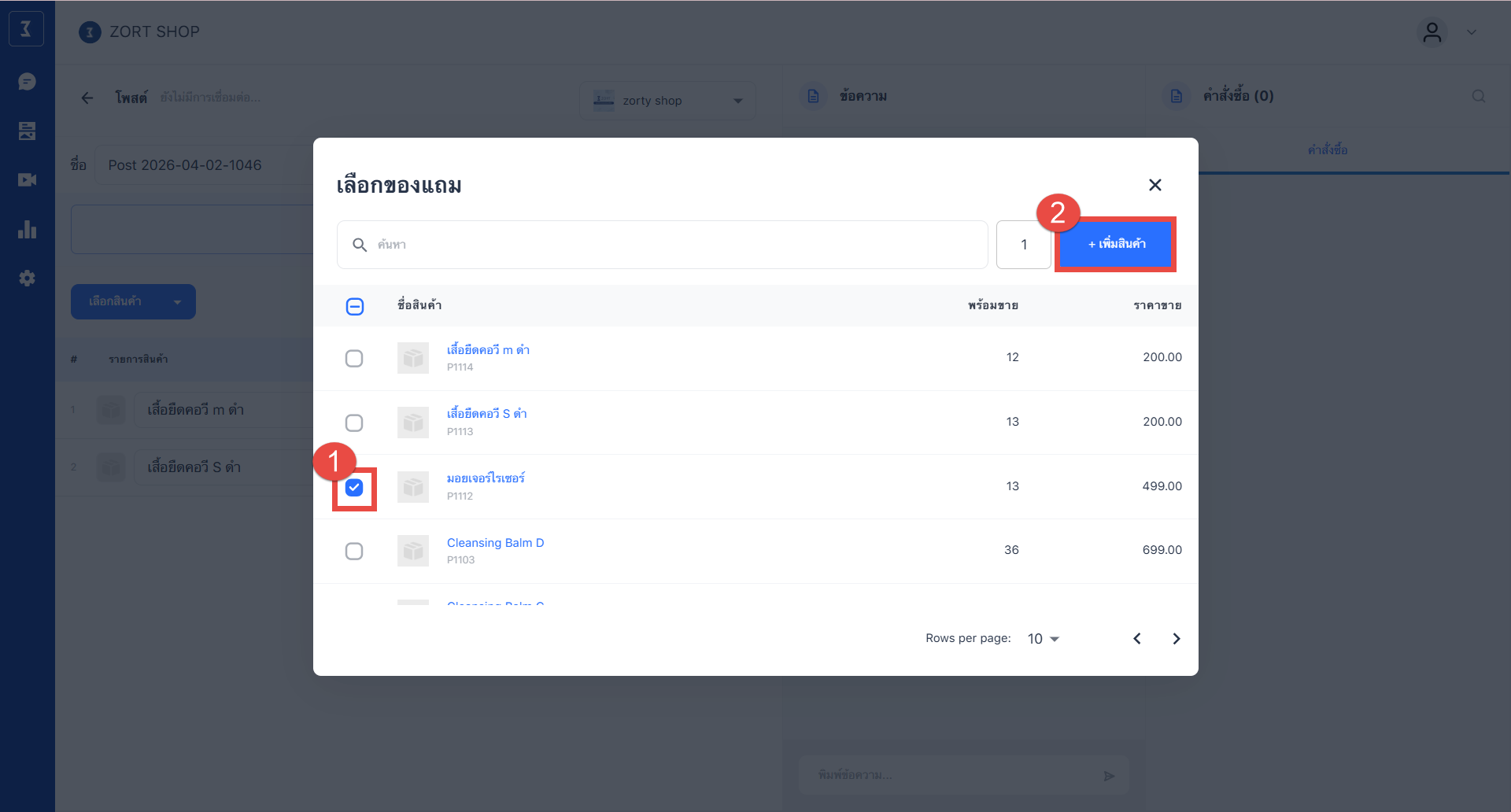Open the settings gear in sidebar
The height and width of the screenshot is (812, 1511).
(x=27, y=279)
